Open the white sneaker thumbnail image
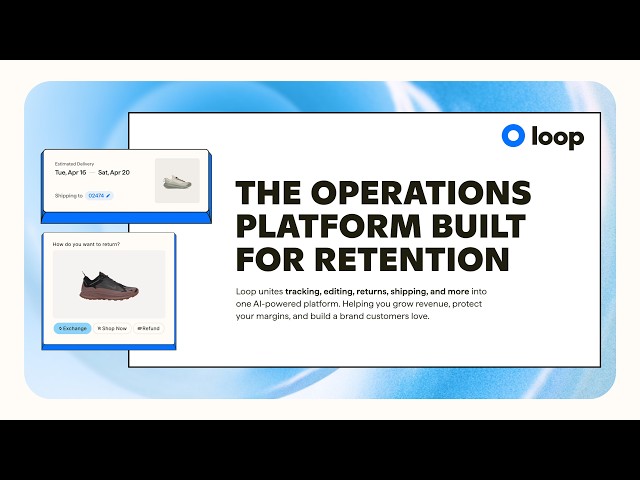Image resolution: width=640 pixels, height=480 pixels. click(x=177, y=180)
